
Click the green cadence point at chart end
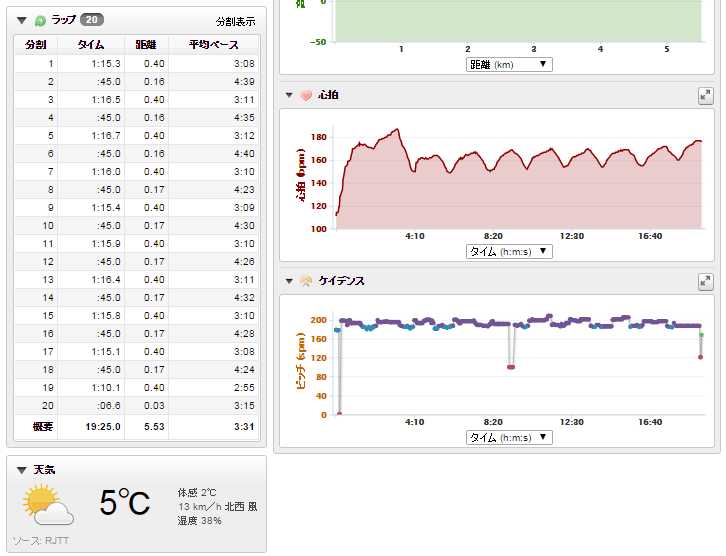click(x=701, y=335)
